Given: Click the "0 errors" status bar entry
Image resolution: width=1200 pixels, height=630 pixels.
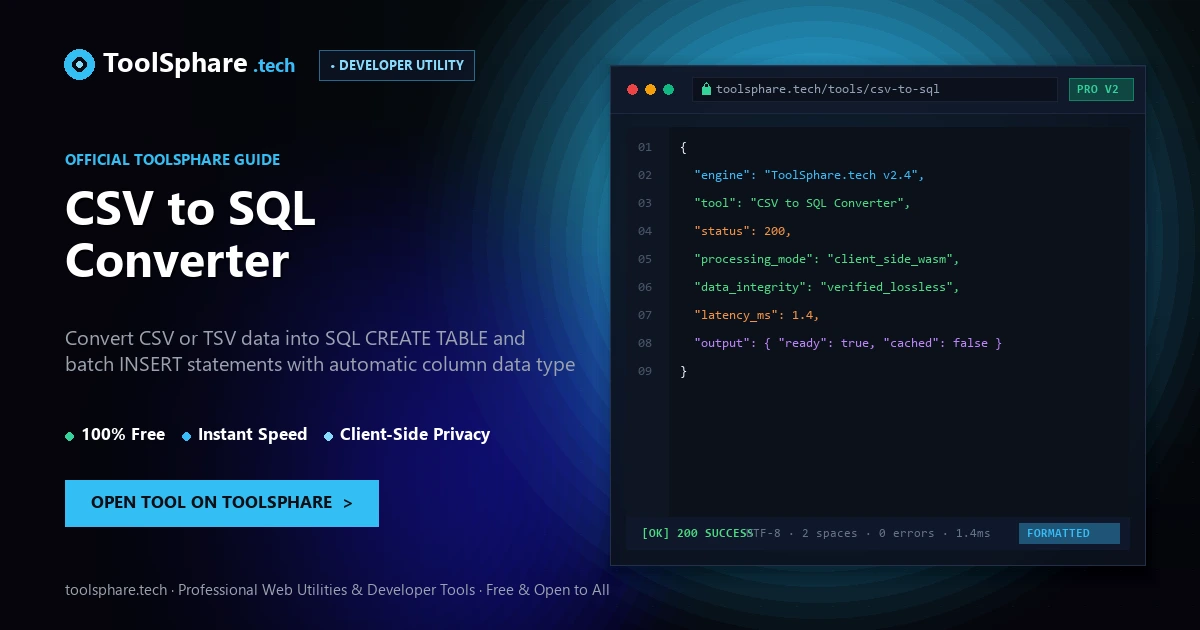Looking at the screenshot, I should [x=907, y=533].
